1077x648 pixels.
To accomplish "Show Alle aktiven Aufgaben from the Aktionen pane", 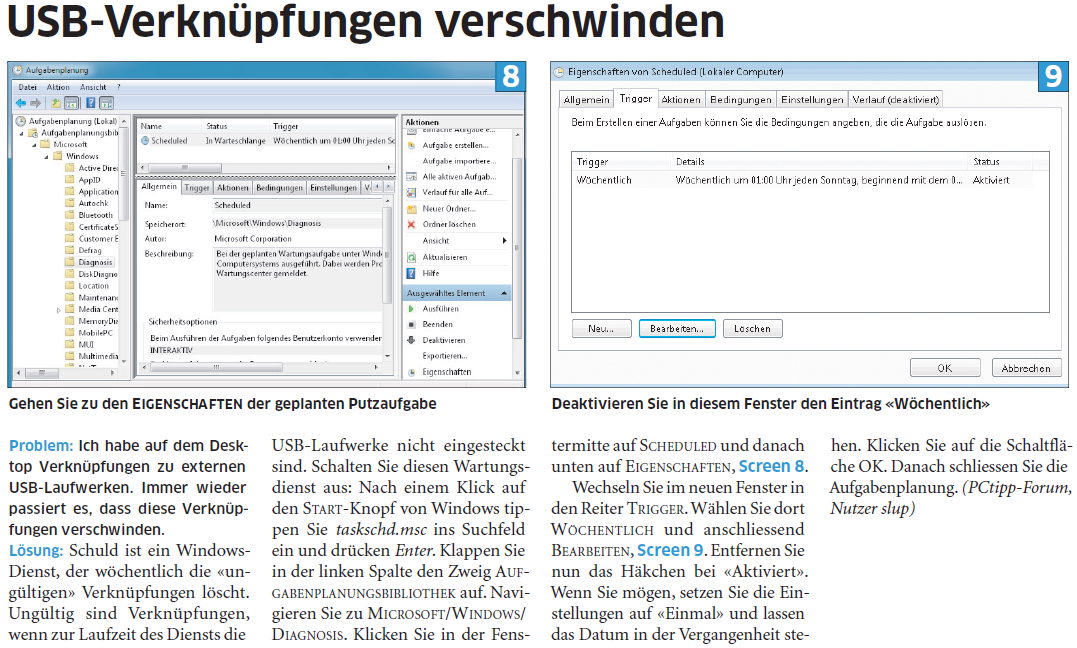I will [x=459, y=177].
